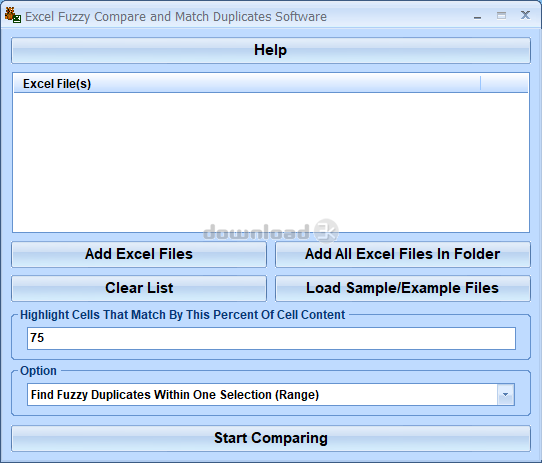Open the Help button
The width and height of the screenshot is (542, 463).
271,50
